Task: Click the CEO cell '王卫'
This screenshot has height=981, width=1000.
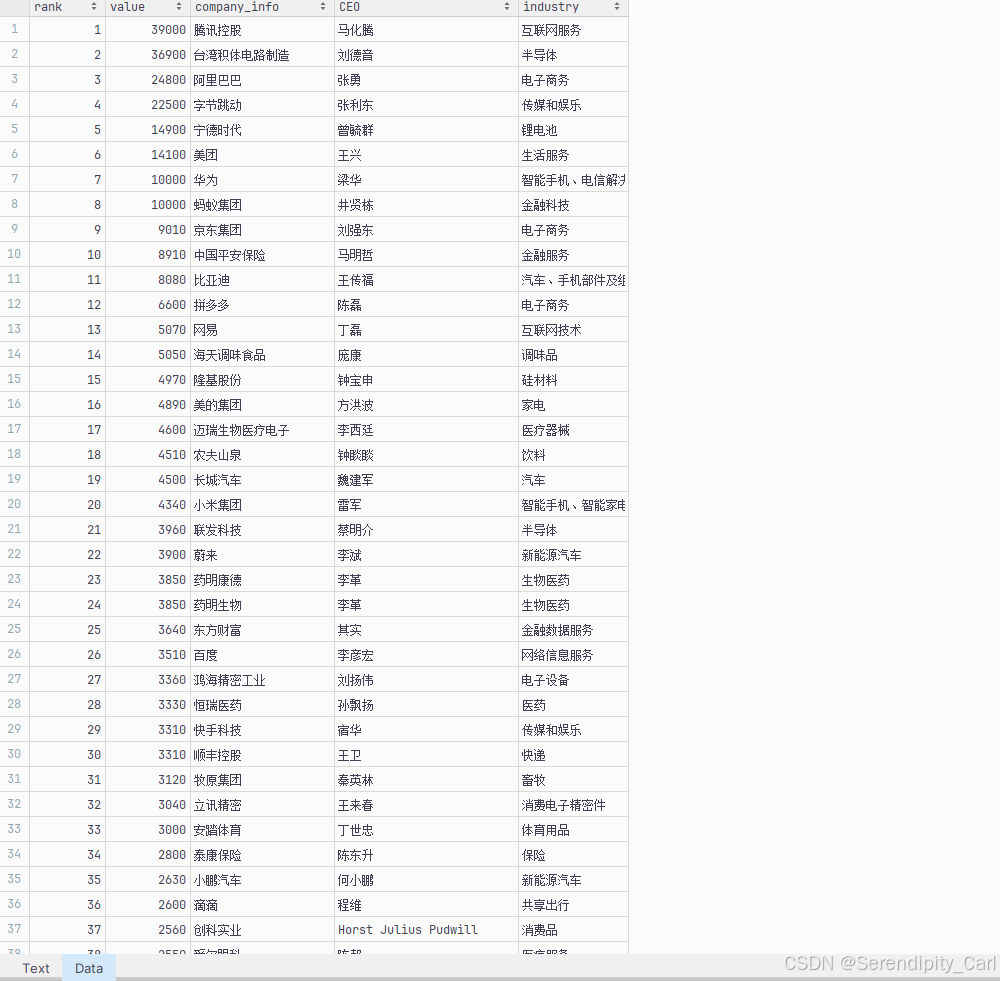Action: 427,755
